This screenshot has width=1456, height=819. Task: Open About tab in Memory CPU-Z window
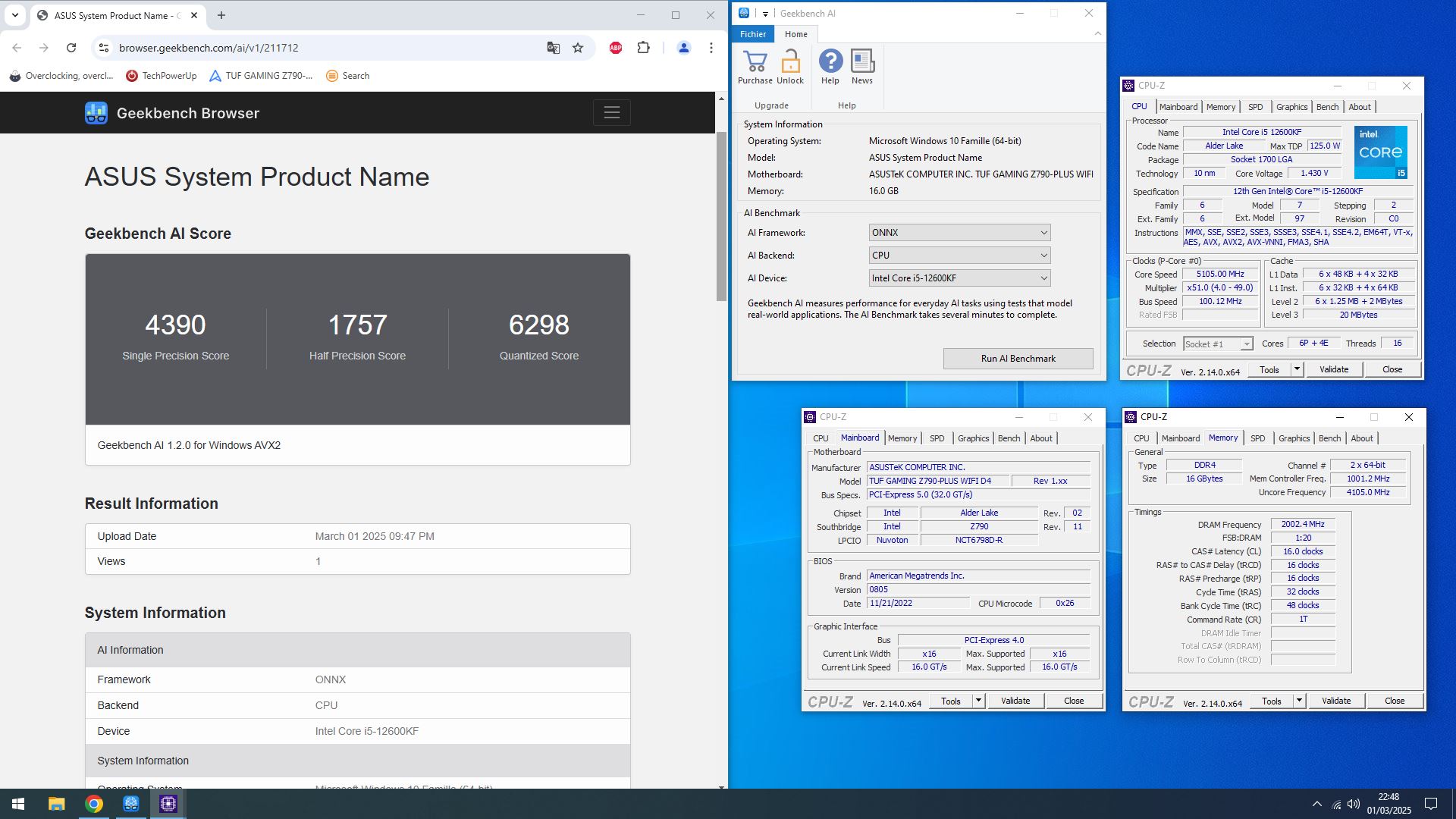point(1362,438)
